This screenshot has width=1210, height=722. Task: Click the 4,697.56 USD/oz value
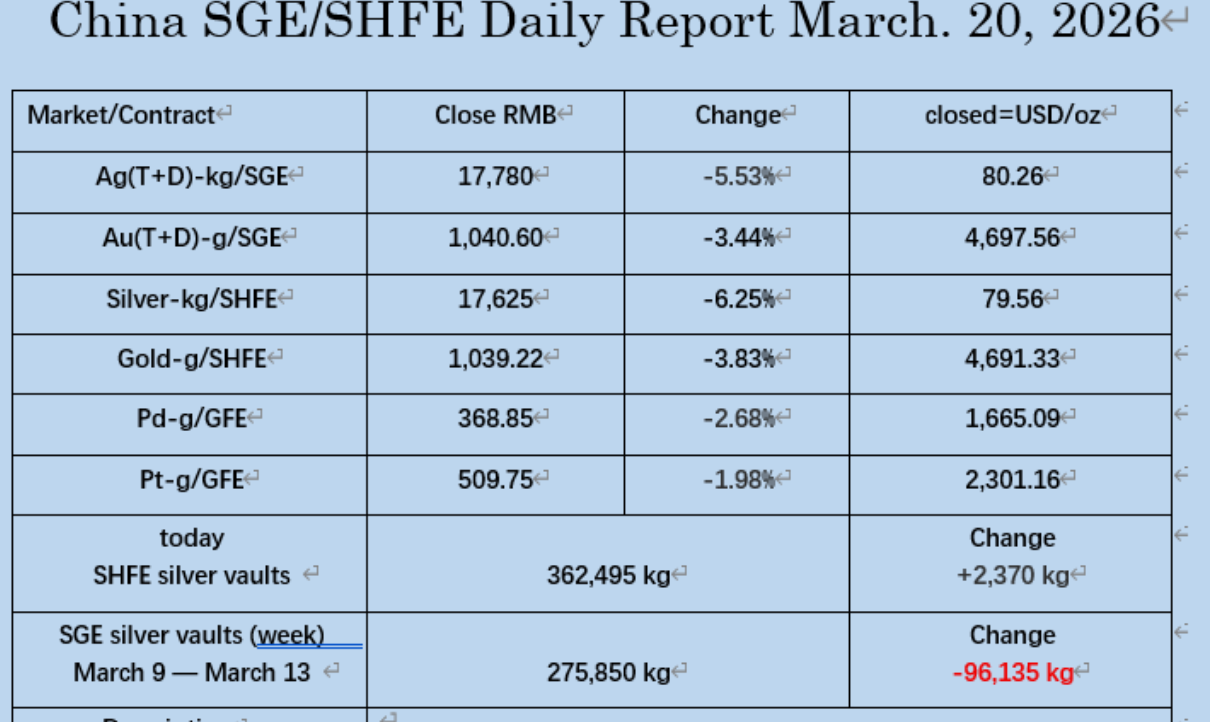point(1012,238)
